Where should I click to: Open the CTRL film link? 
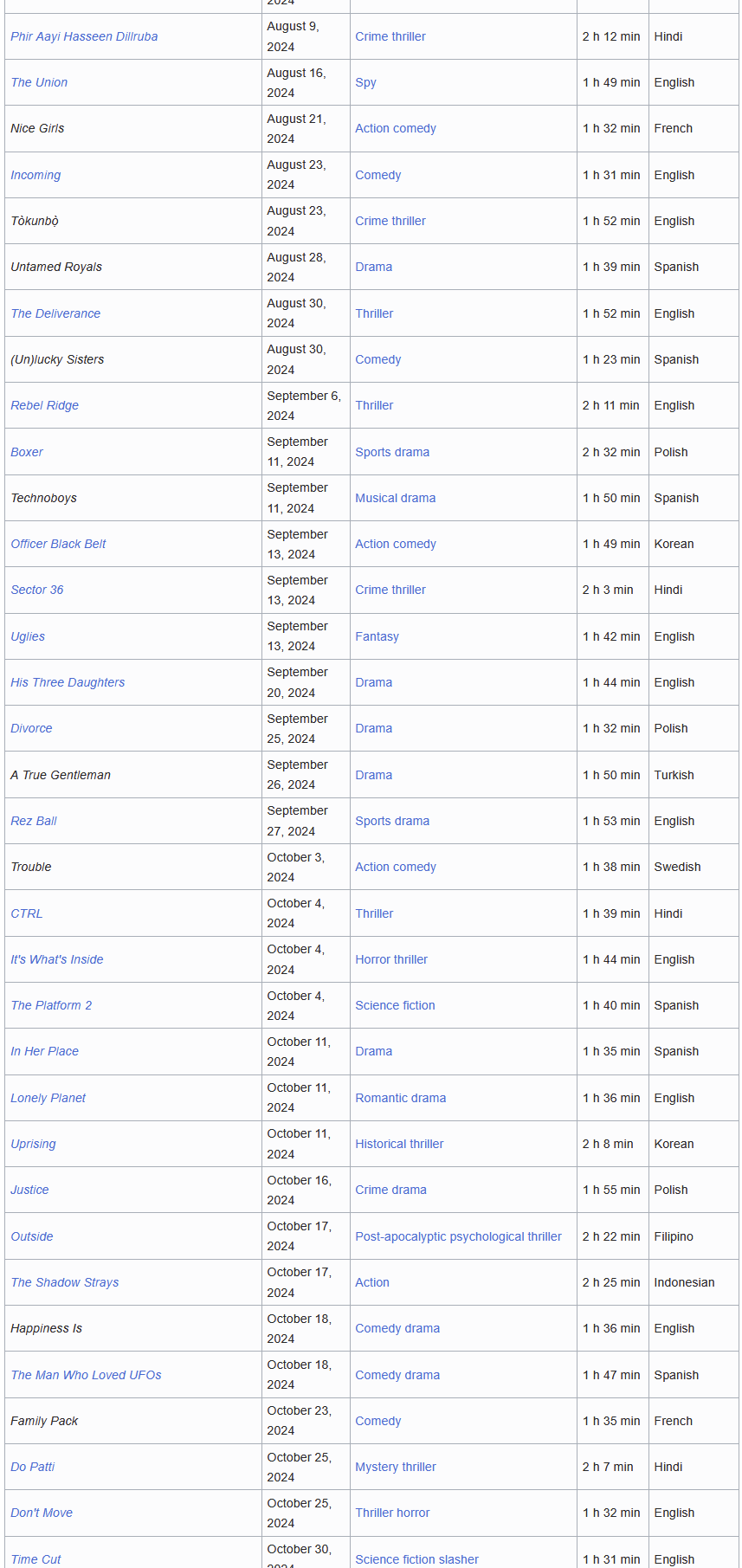pos(26,913)
